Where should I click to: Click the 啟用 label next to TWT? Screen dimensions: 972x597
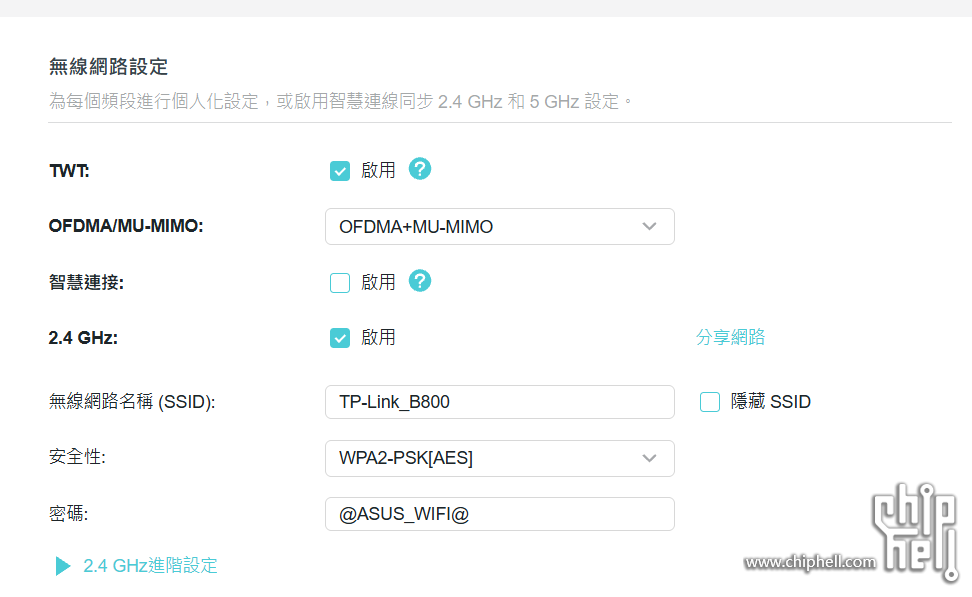(378, 171)
